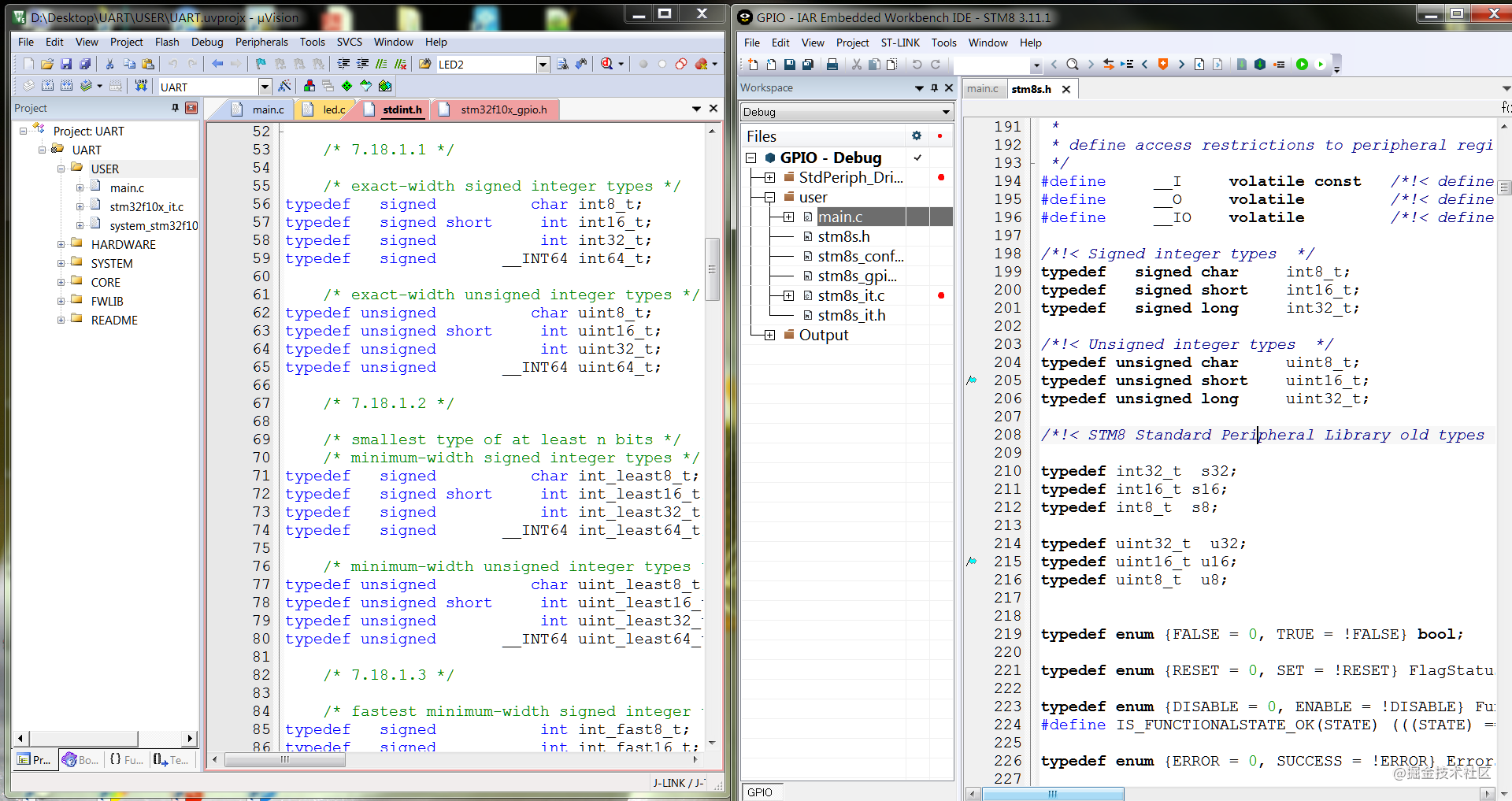Open ST-LINK menu in IAR
Image resolution: width=1512 pixels, height=801 pixels.
900,43
